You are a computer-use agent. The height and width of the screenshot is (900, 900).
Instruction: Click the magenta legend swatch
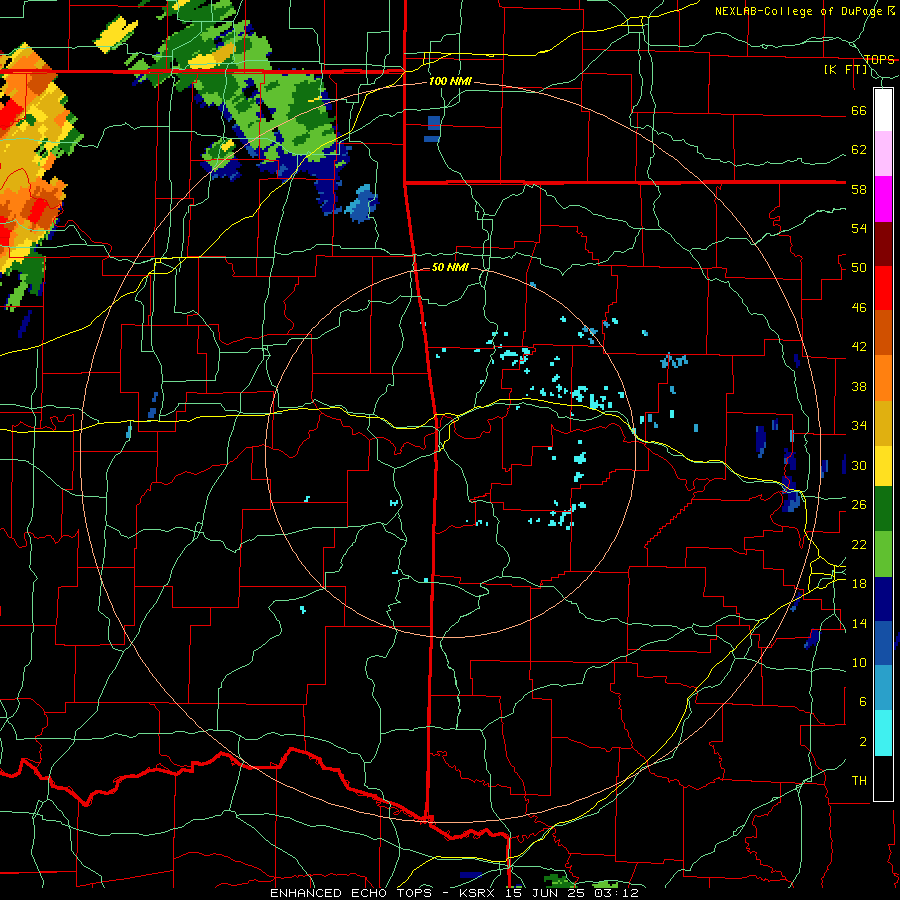(x=883, y=199)
